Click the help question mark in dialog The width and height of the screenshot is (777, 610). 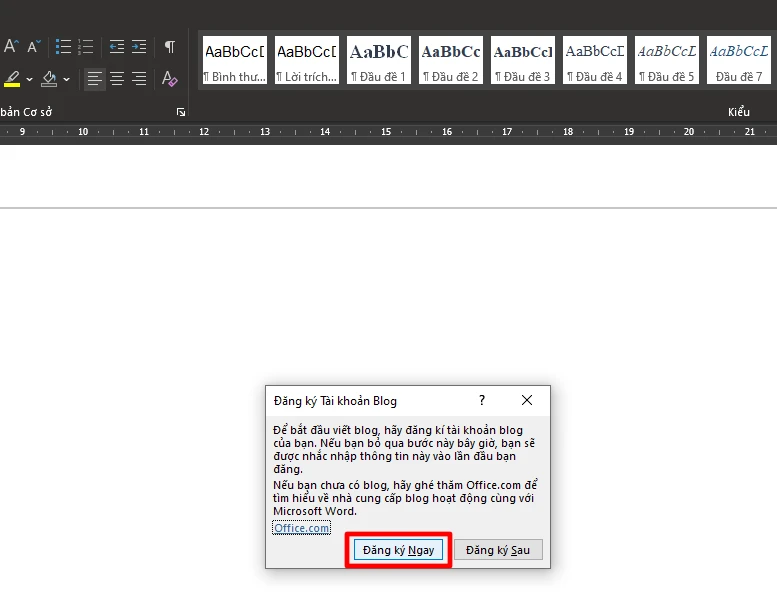(482, 400)
